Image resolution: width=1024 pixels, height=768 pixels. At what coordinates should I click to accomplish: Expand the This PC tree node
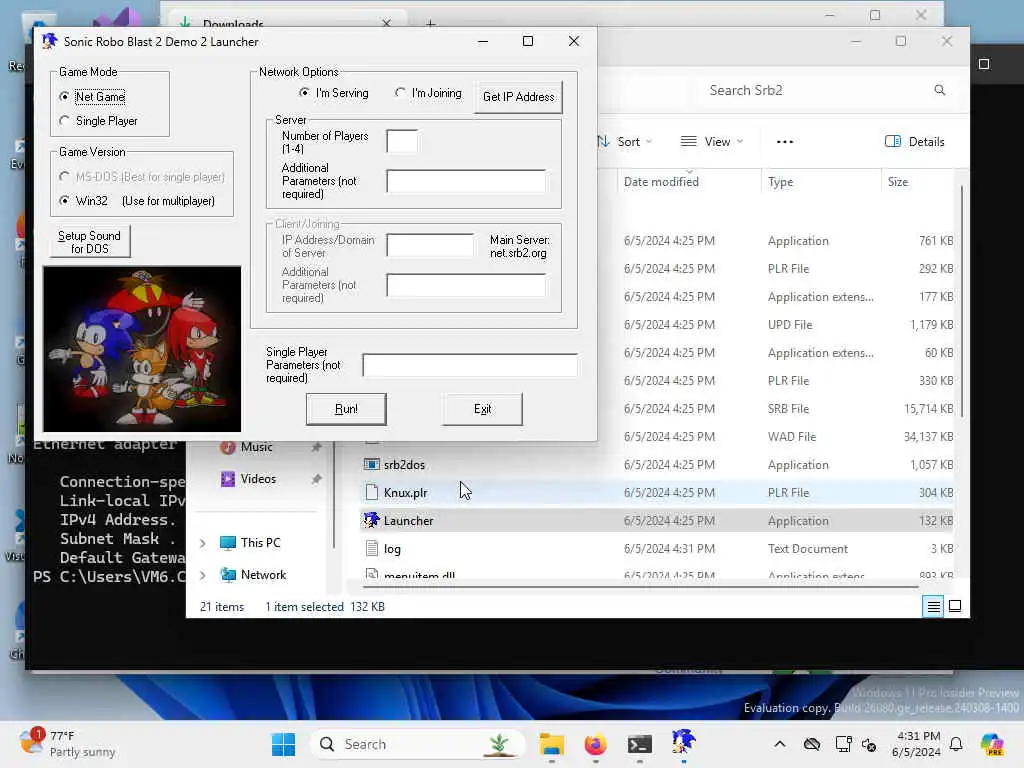pyautogui.click(x=202, y=543)
